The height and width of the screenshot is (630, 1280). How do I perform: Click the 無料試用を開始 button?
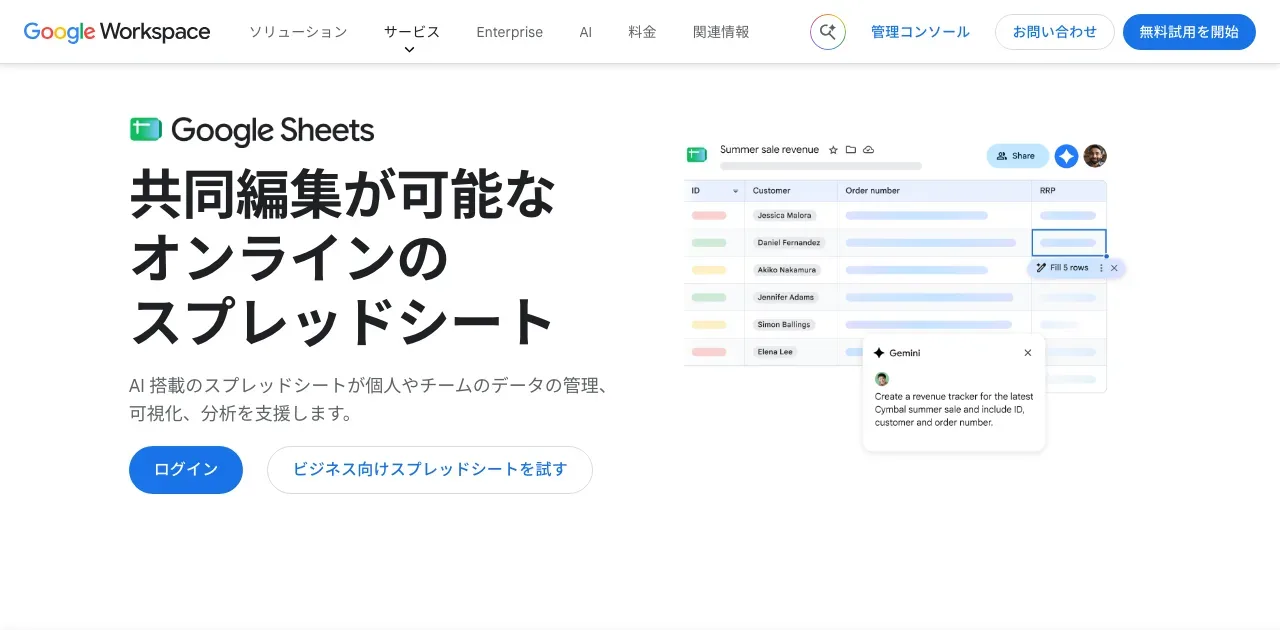click(x=1189, y=32)
